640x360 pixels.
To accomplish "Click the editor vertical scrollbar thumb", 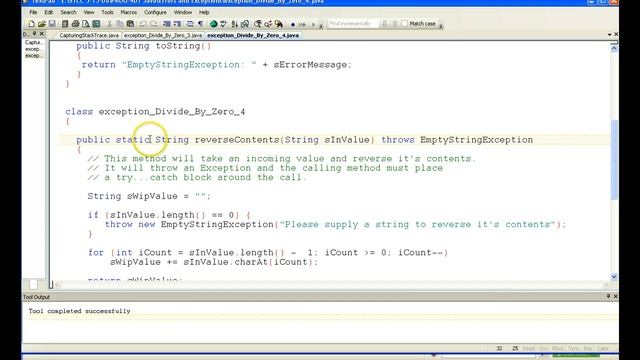I will tap(614, 160).
